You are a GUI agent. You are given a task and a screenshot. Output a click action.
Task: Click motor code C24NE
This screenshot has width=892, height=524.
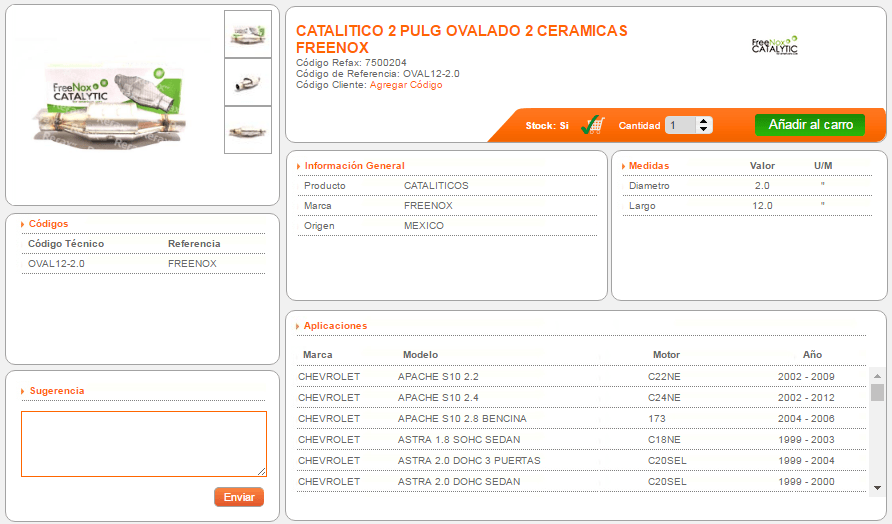pyautogui.click(x=664, y=398)
